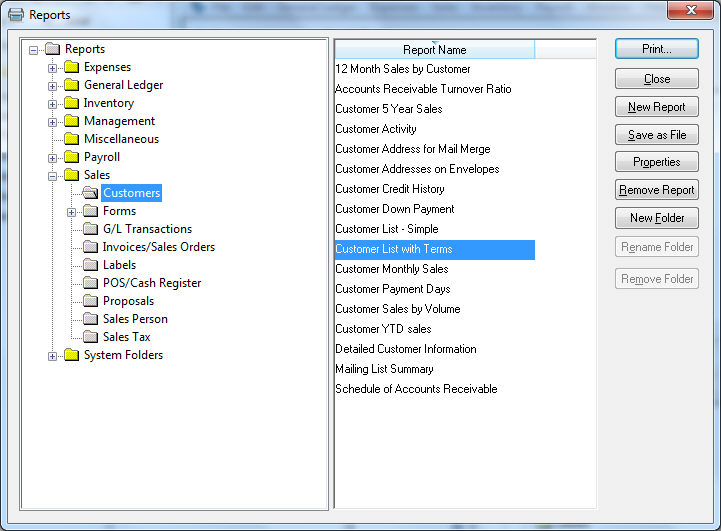Expand the General Ledger tree node

tap(53, 86)
